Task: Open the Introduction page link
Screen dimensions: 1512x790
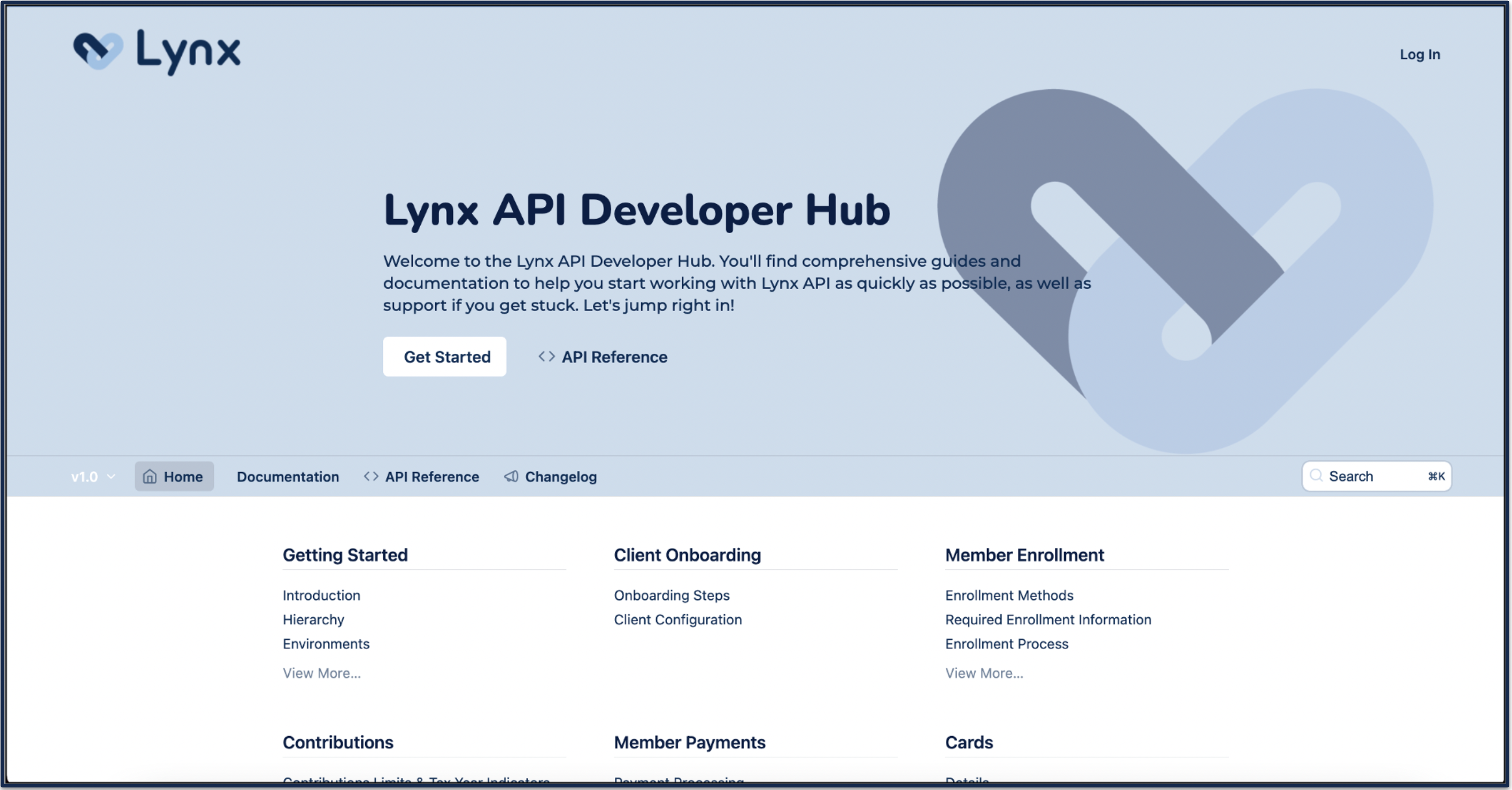Action: [x=321, y=595]
